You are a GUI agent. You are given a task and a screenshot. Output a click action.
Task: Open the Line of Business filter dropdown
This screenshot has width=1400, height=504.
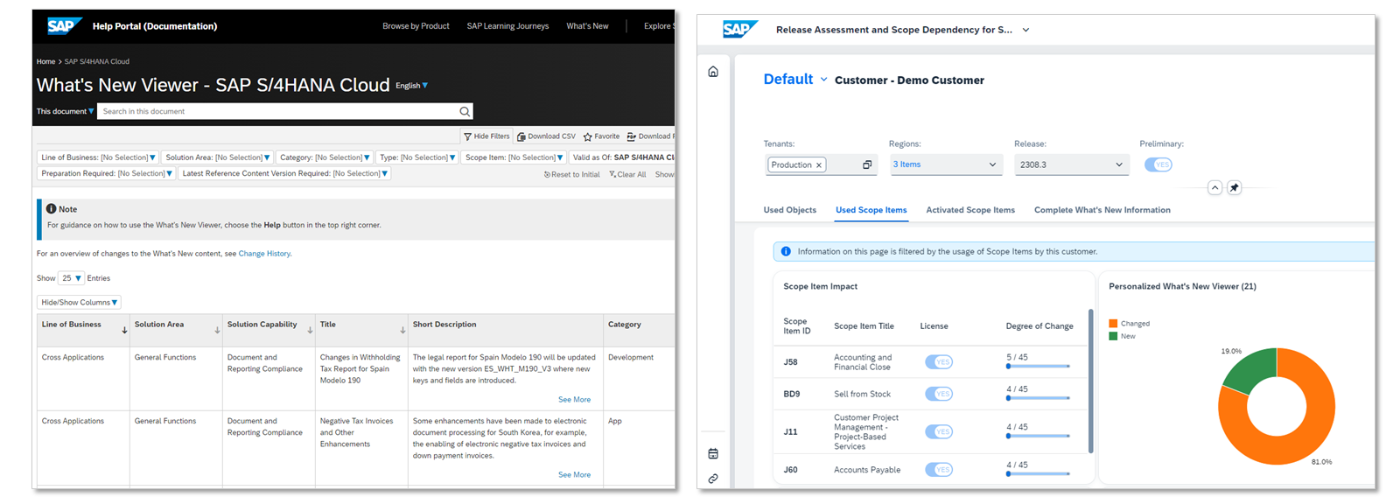click(98, 158)
